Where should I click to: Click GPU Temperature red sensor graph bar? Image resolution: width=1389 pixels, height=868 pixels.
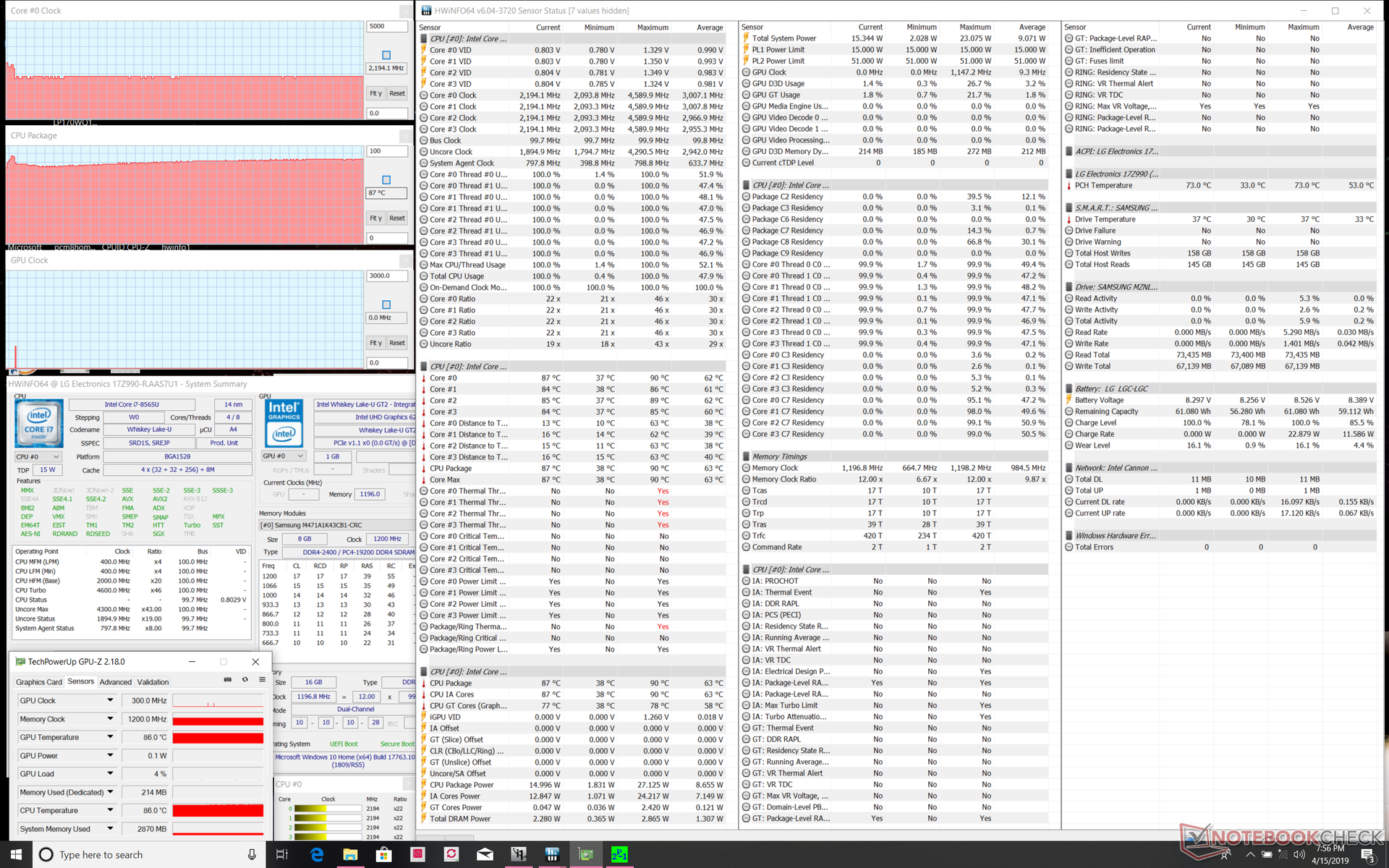(x=218, y=738)
